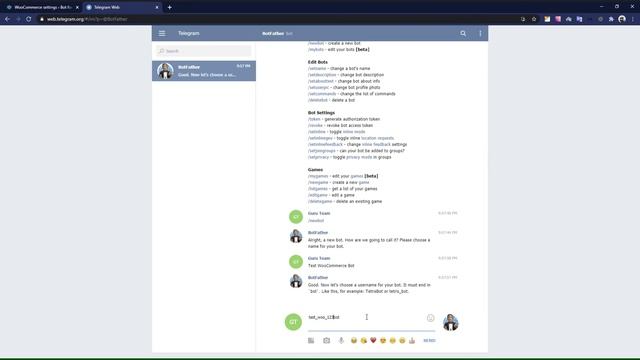
Task: Insert the first grinning face emoji
Action: [x=353, y=340]
